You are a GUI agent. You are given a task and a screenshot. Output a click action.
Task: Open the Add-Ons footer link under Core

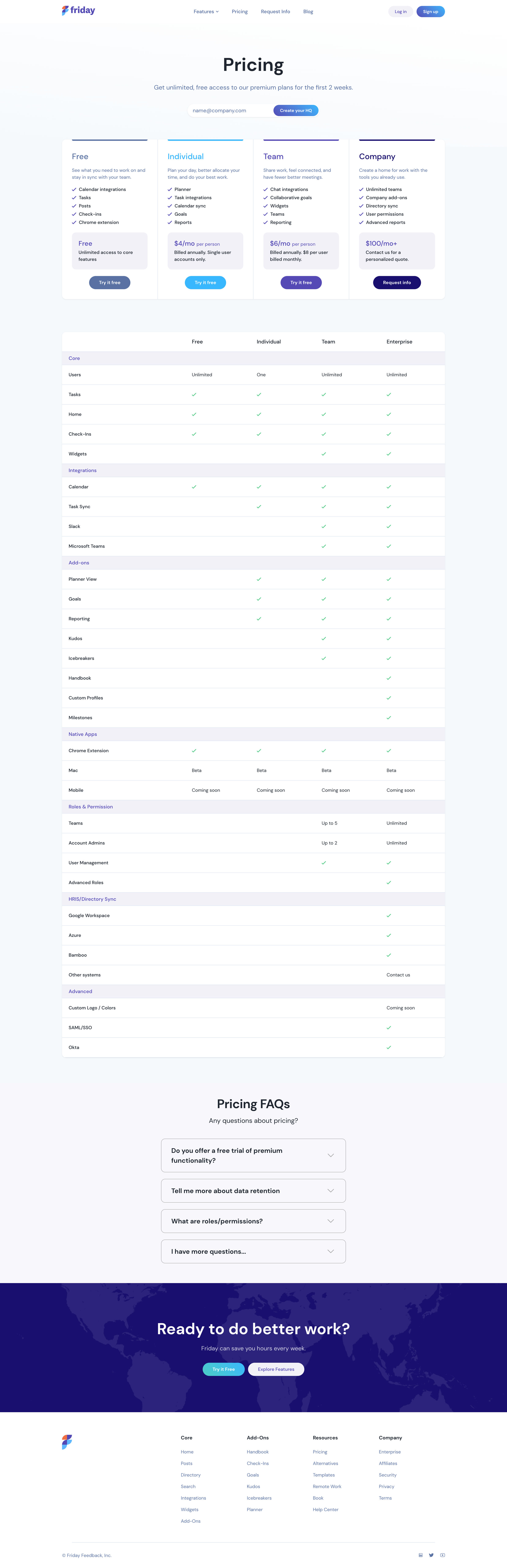pos(191,1521)
